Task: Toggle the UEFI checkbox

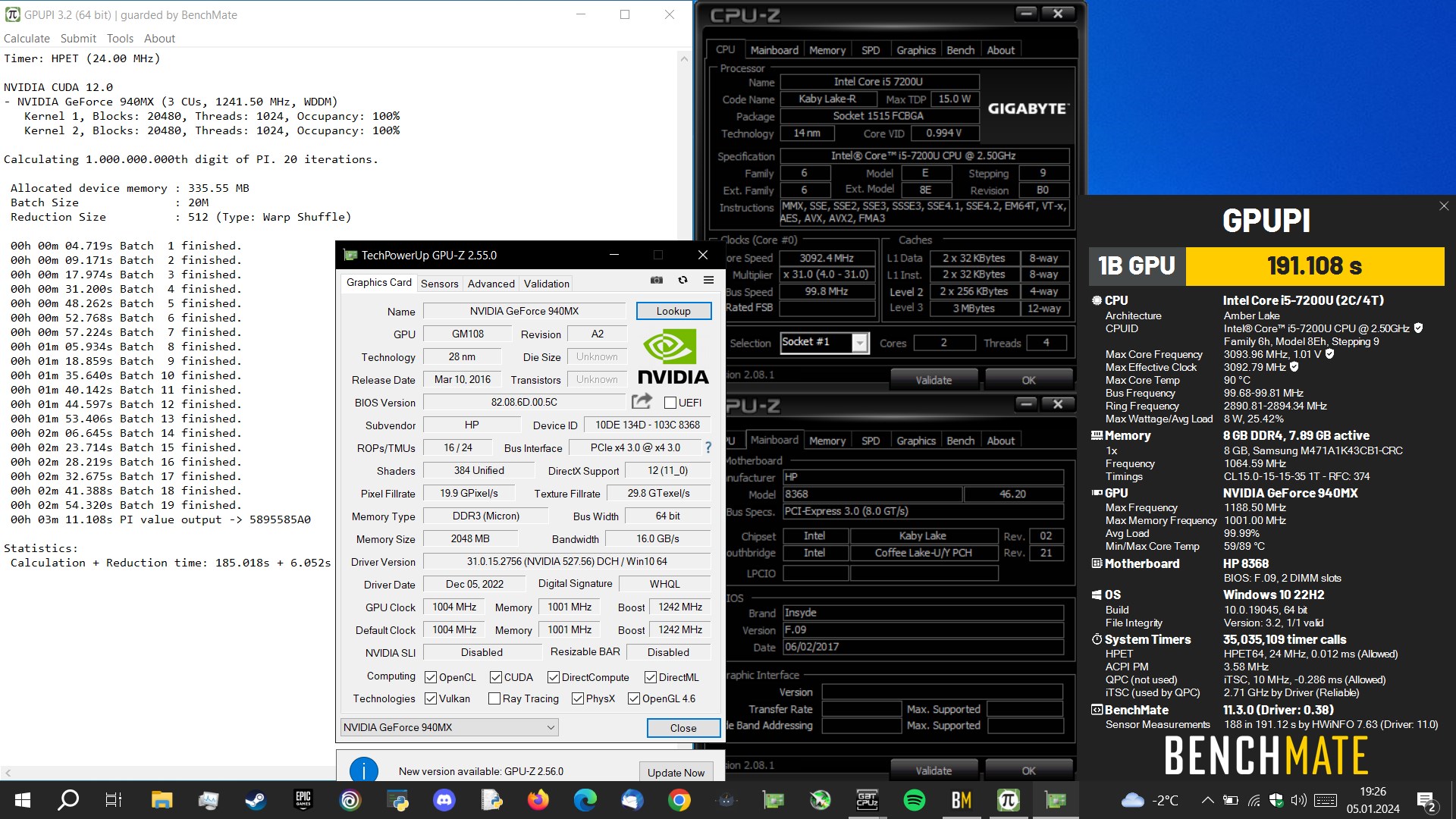Action: pyautogui.click(x=670, y=403)
